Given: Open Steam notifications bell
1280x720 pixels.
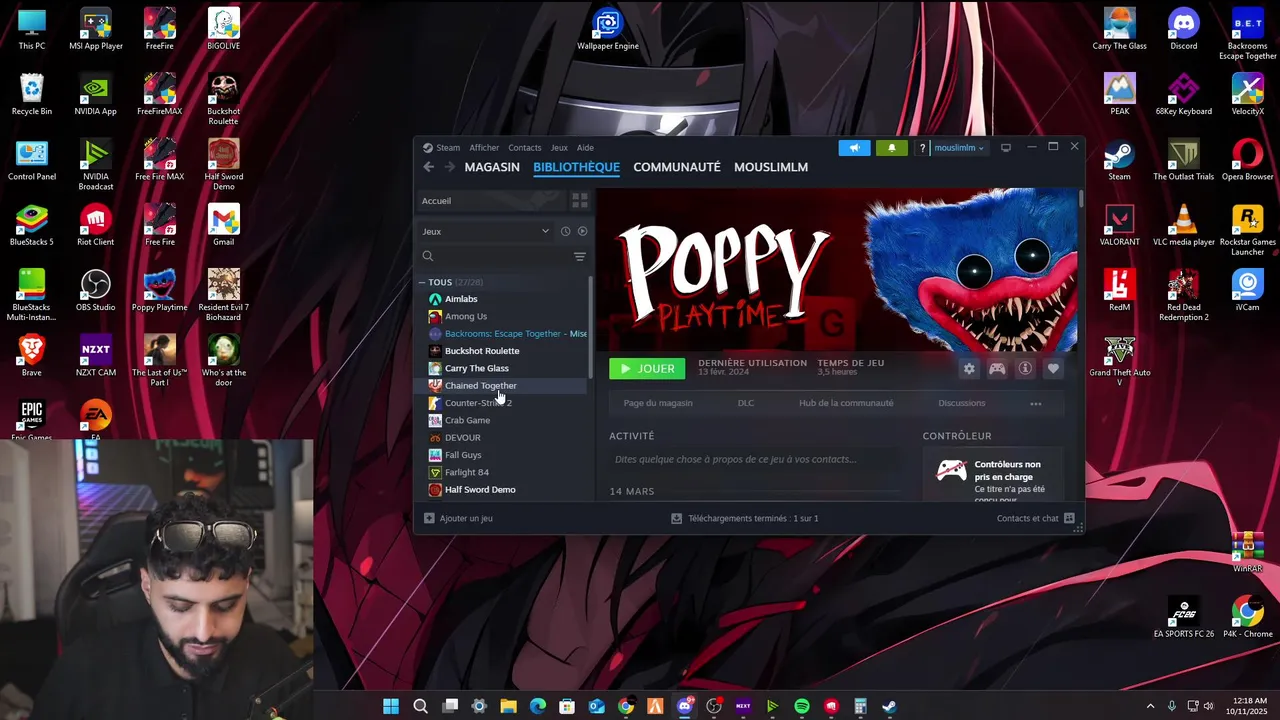Looking at the screenshot, I should coord(892,148).
